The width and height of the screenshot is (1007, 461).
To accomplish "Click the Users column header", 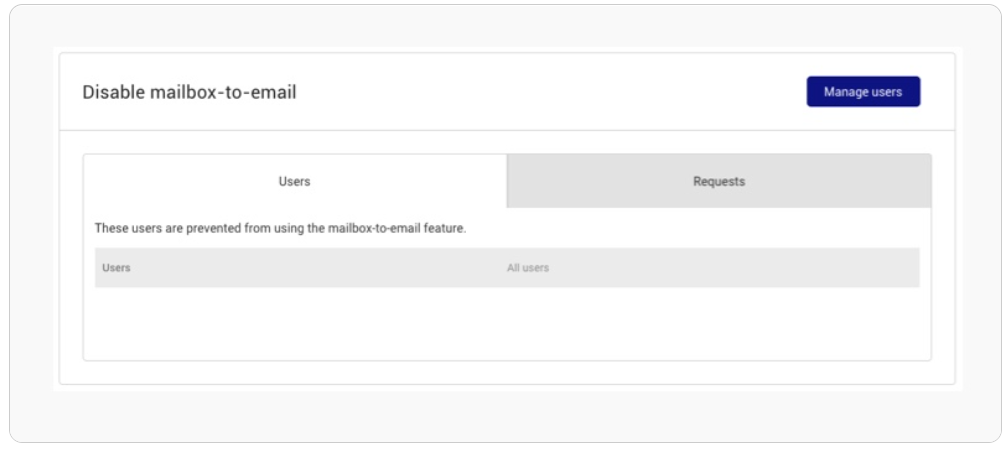I will click(x=116, y=268).
